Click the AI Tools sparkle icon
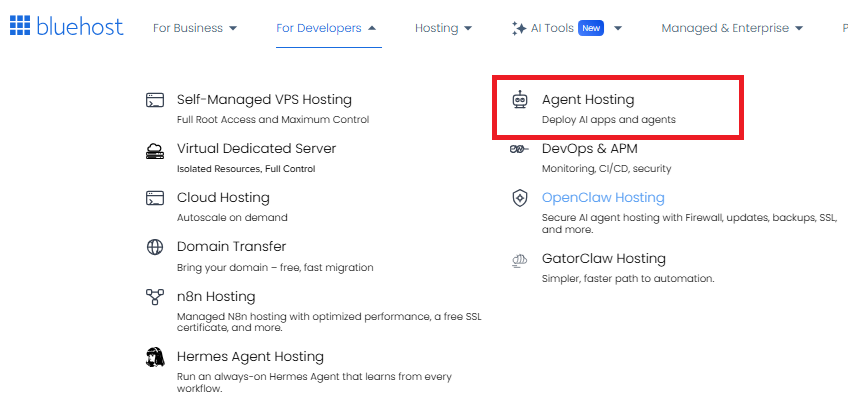 [x=519, y=29]
